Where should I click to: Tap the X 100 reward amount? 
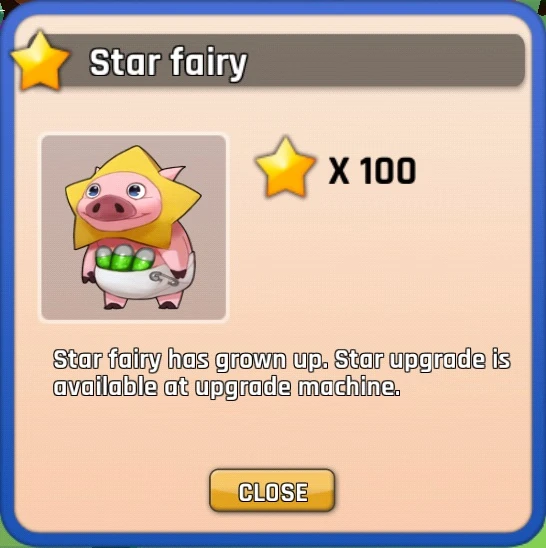click(x=372, y=171)
